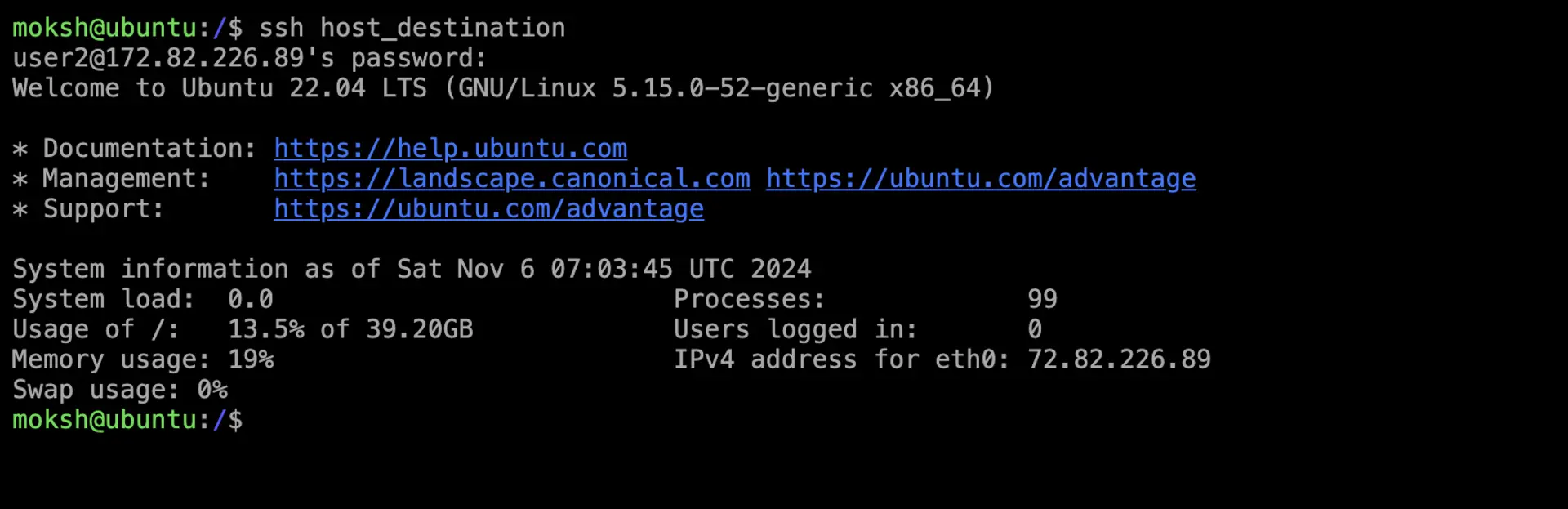Image resolution: width=1568 pixels, height=509 pixels.
Task: Click the Processes count 99
Action: [x=1042, y=299]
